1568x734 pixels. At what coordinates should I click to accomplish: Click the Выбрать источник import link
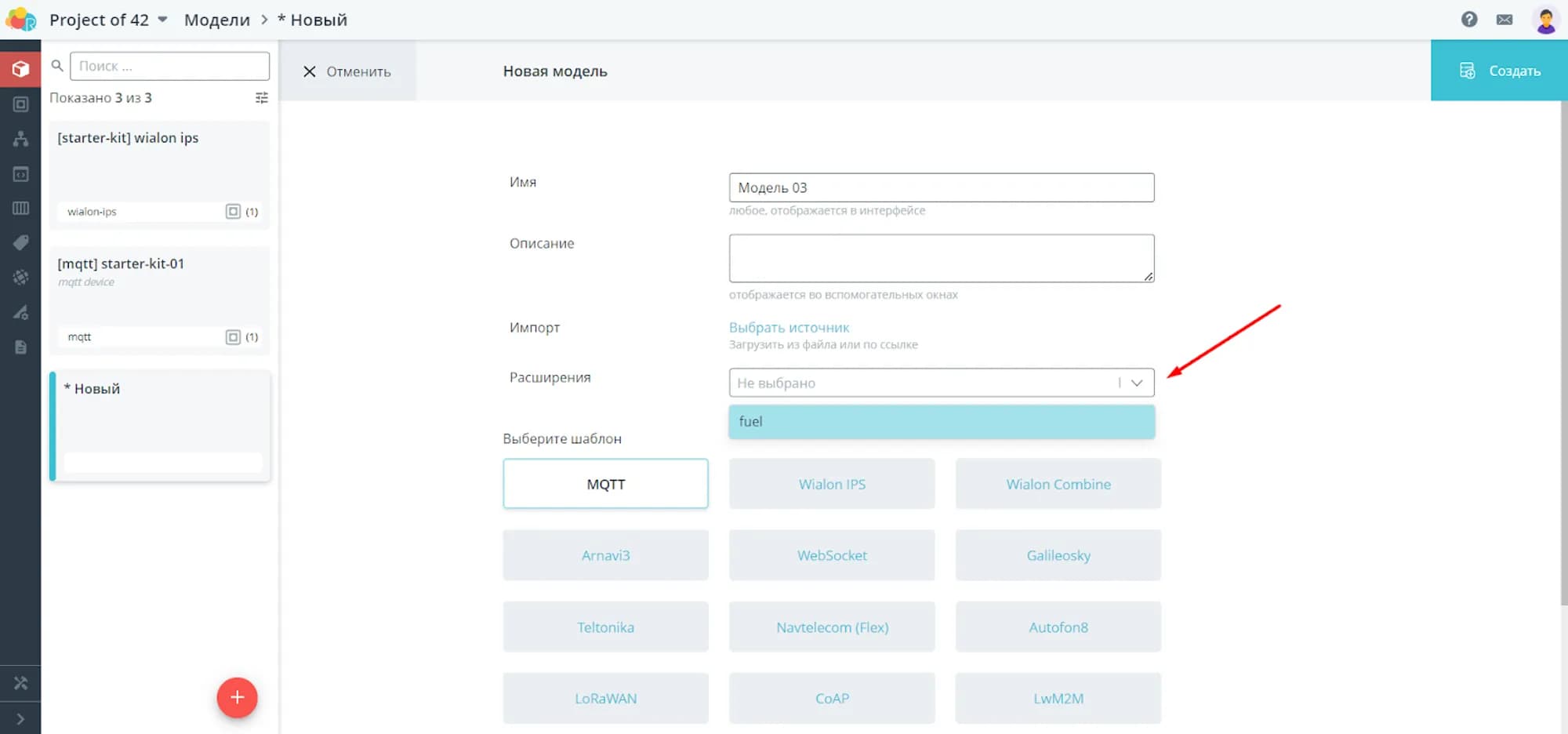click(x=789, y=328)
